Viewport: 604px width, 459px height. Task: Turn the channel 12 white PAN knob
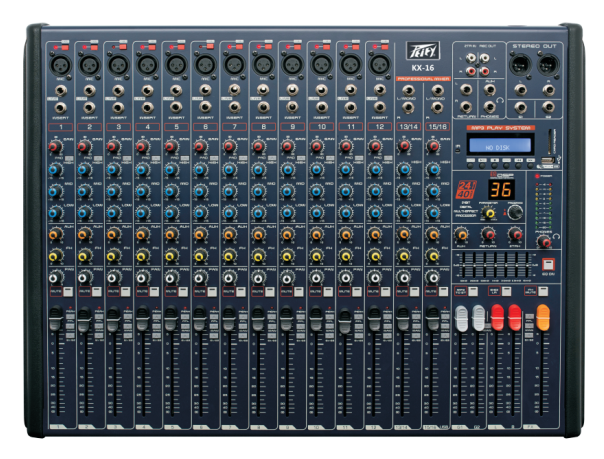pos(374,277)
